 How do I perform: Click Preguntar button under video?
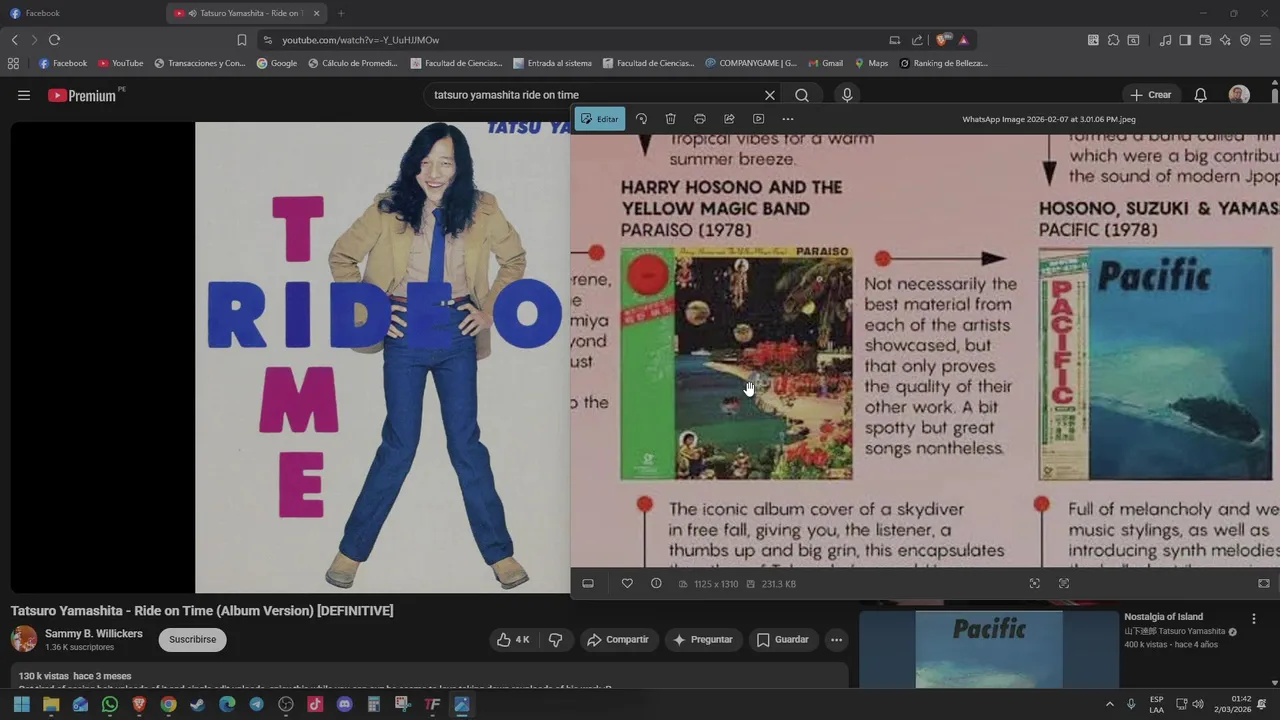[x=703, y=640]
